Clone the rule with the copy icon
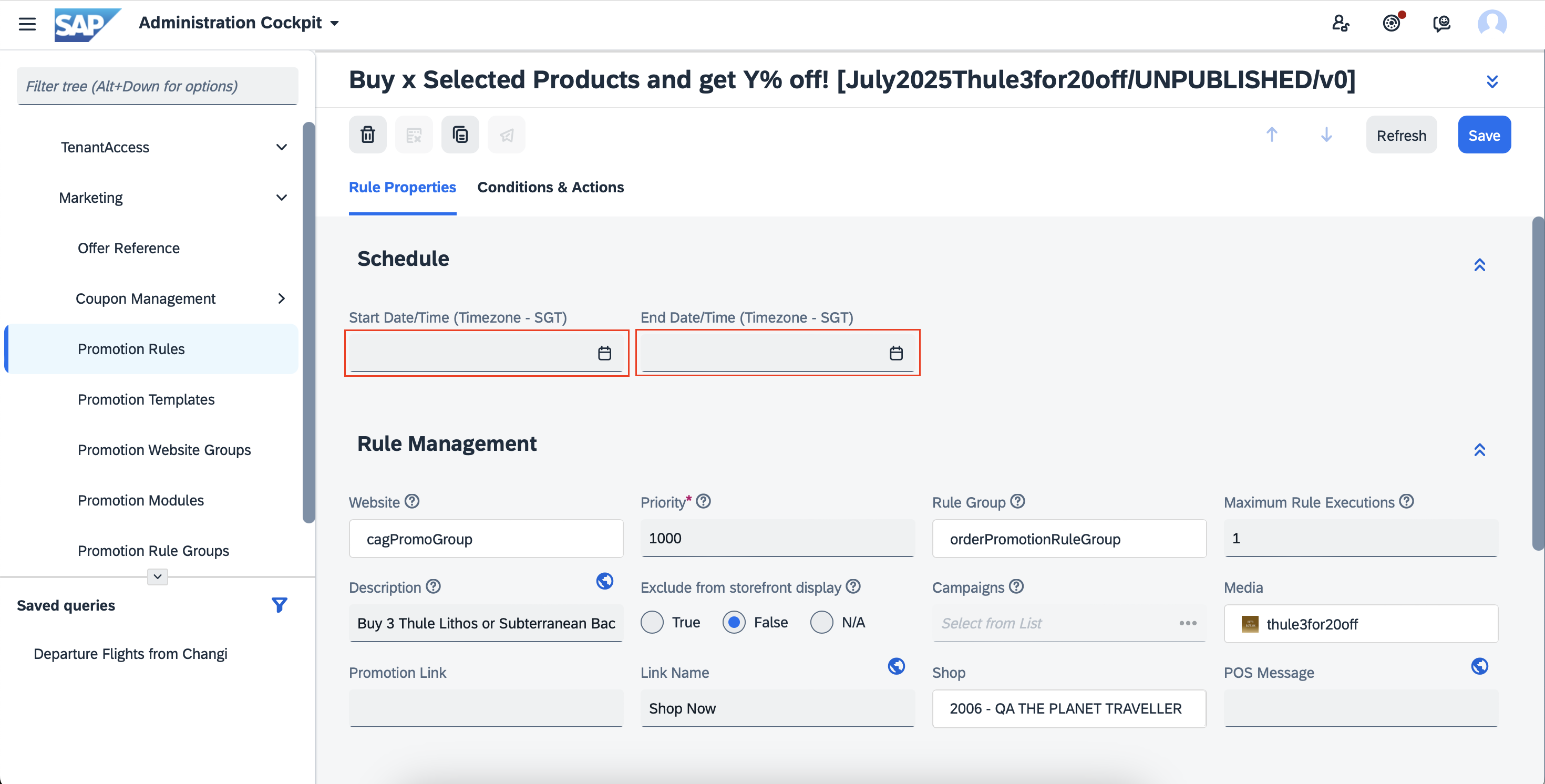Screen dimensions: 1545x784 [460, 135]
